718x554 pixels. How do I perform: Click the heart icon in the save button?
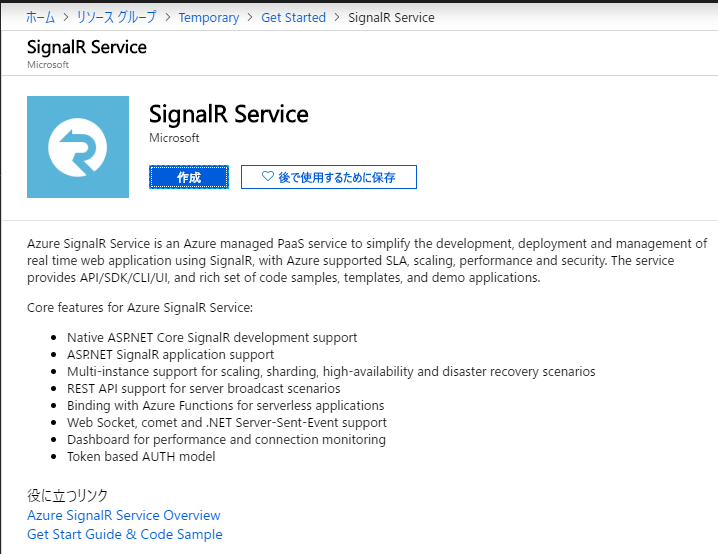[x=268, y=176]
